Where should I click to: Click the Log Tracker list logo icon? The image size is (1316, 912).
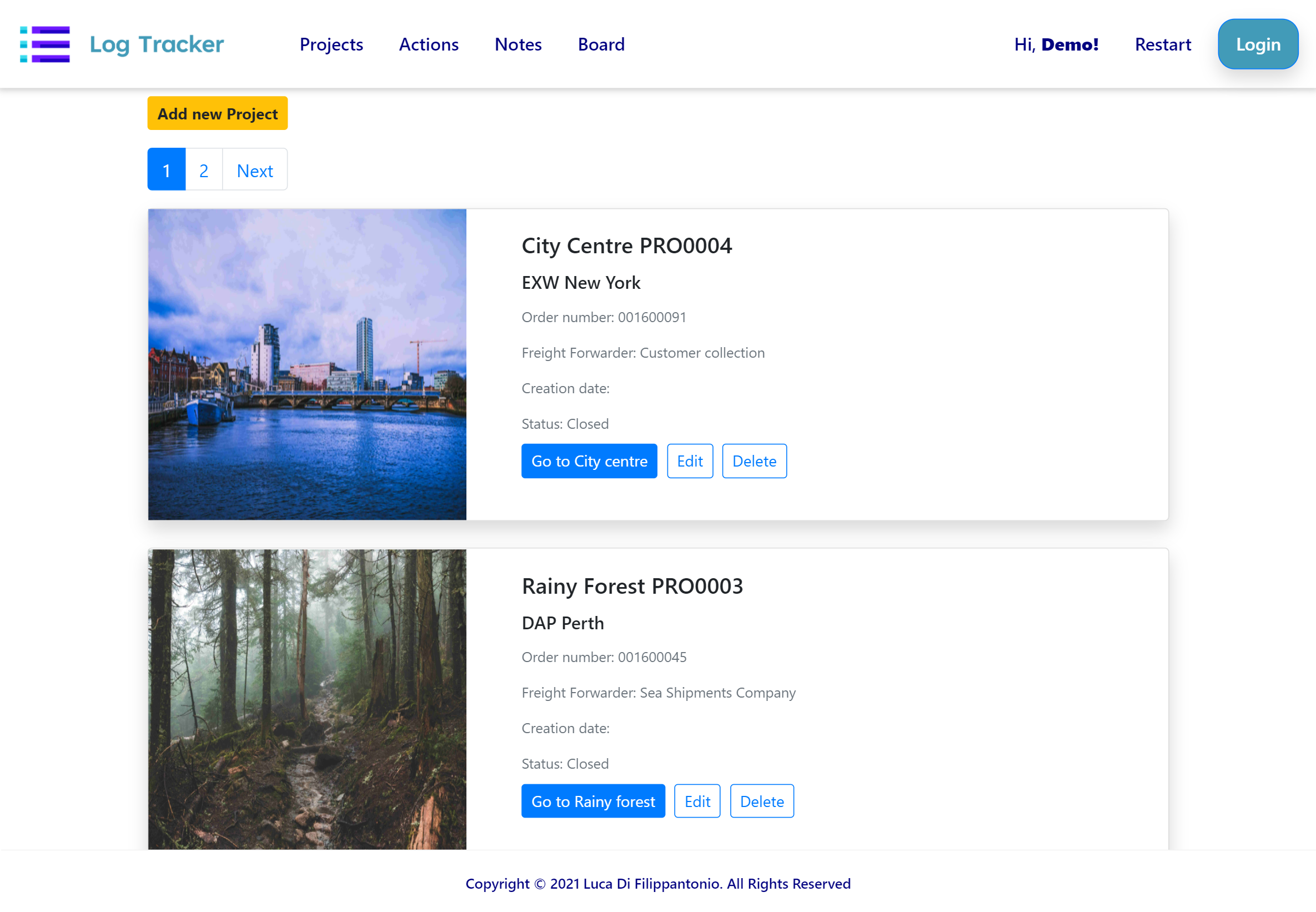[44, 44]
